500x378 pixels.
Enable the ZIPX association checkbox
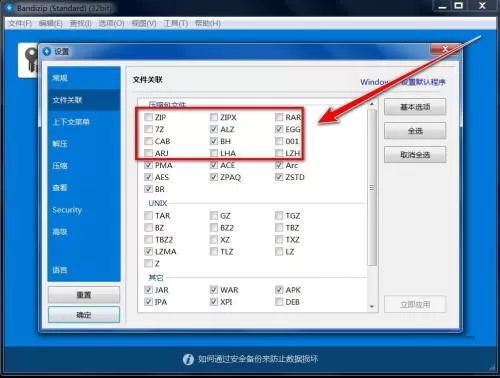[214, 117]
